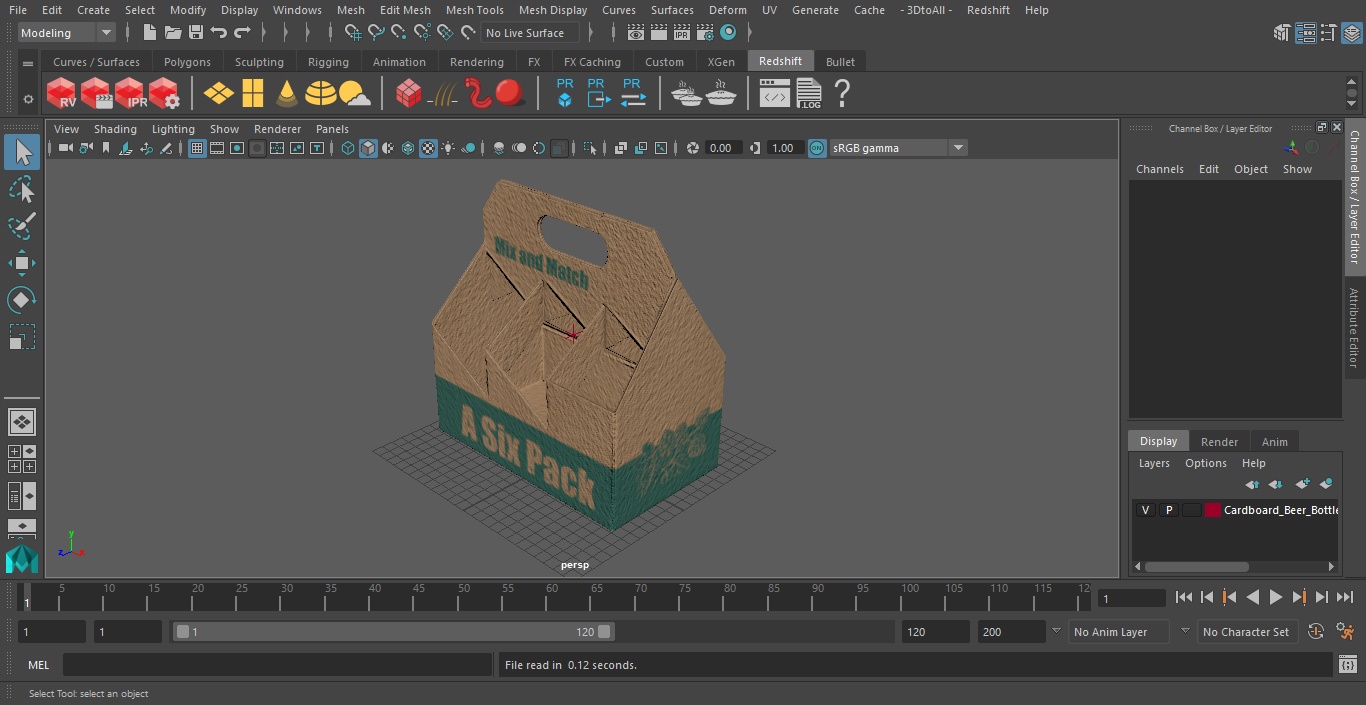This screenshot has height=705, width=1366.
Task: Click the red ball Redshift shelf icon
Action: (511, 94)
